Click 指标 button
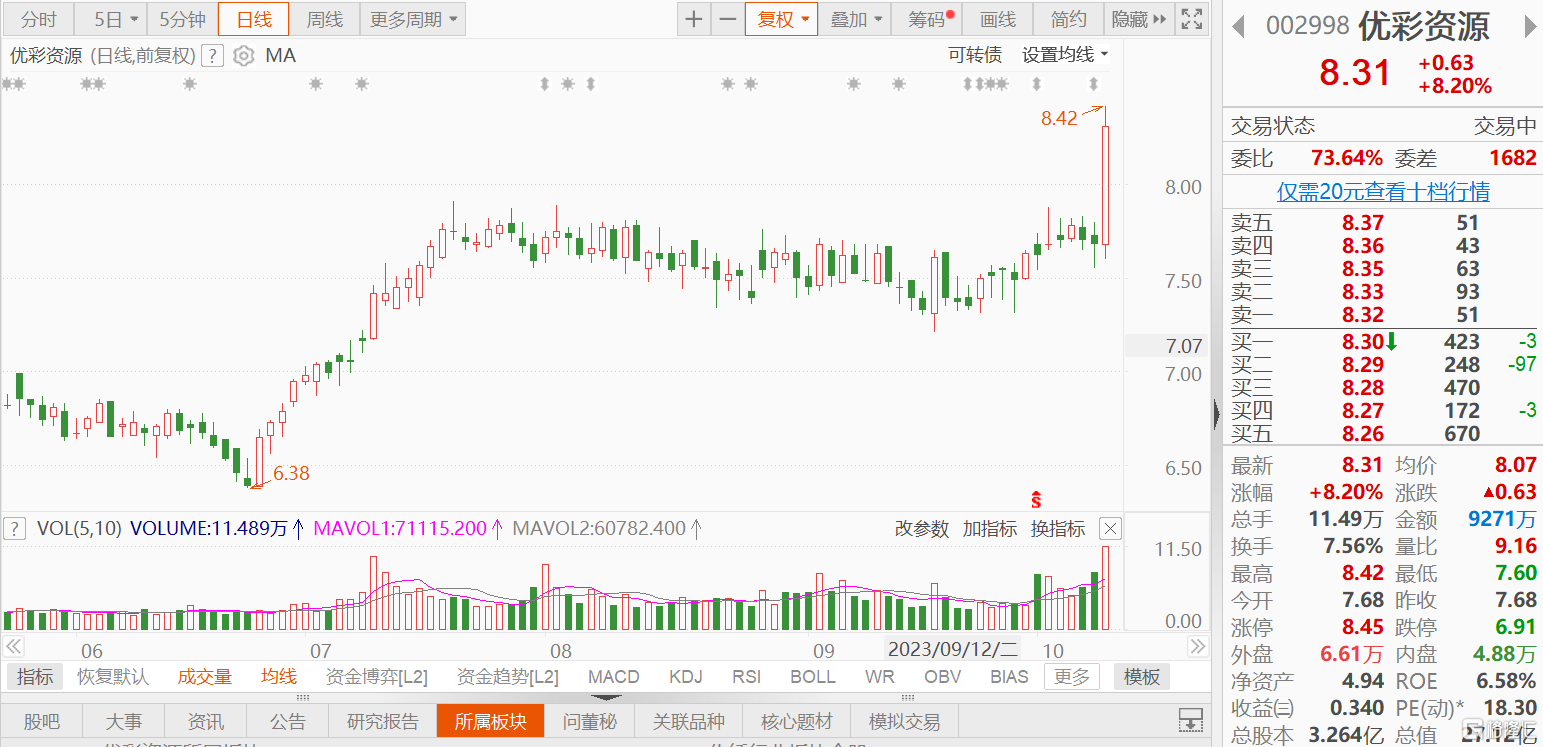 point(35,677)
